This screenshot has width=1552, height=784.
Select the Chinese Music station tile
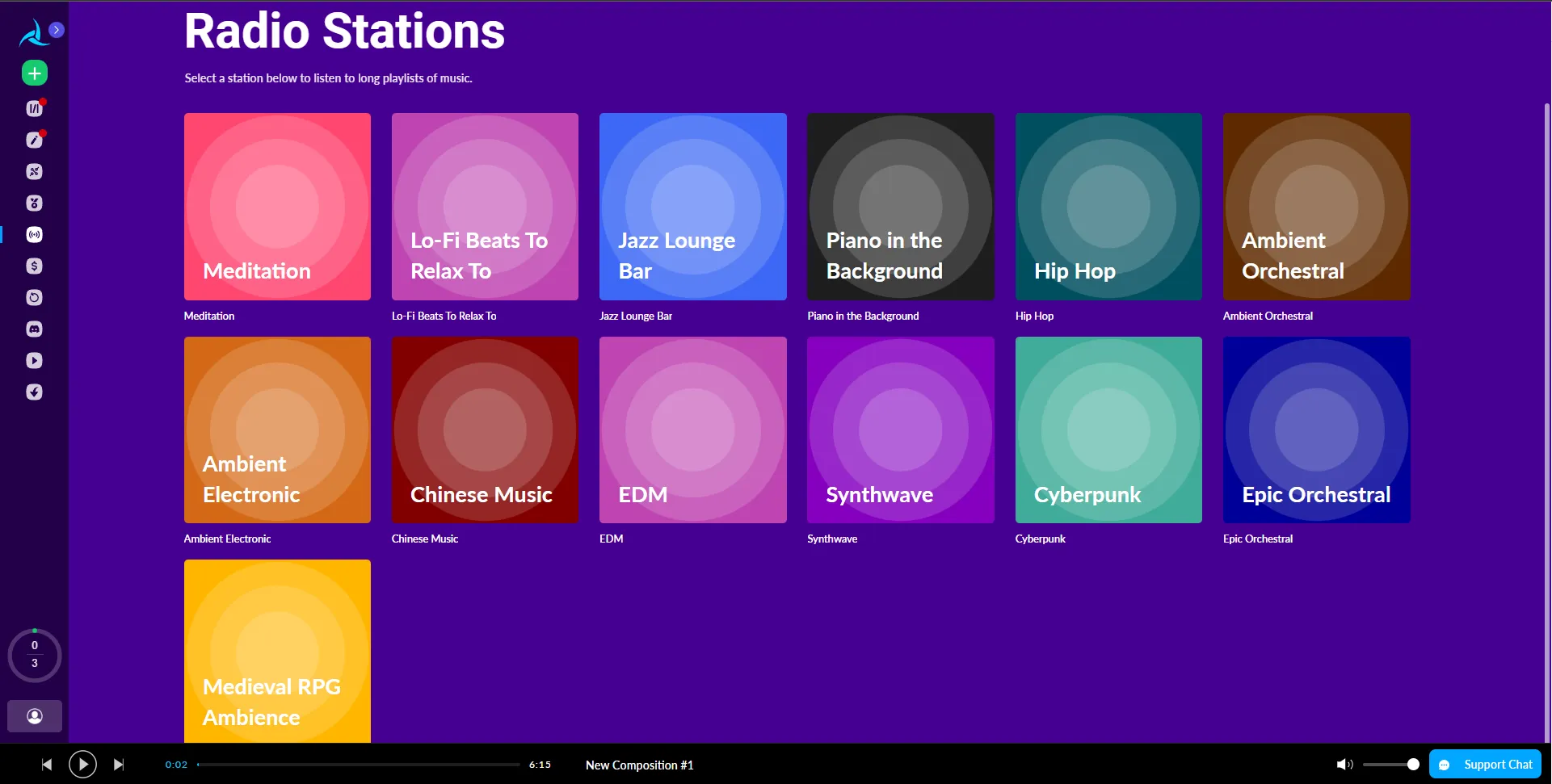485,430
